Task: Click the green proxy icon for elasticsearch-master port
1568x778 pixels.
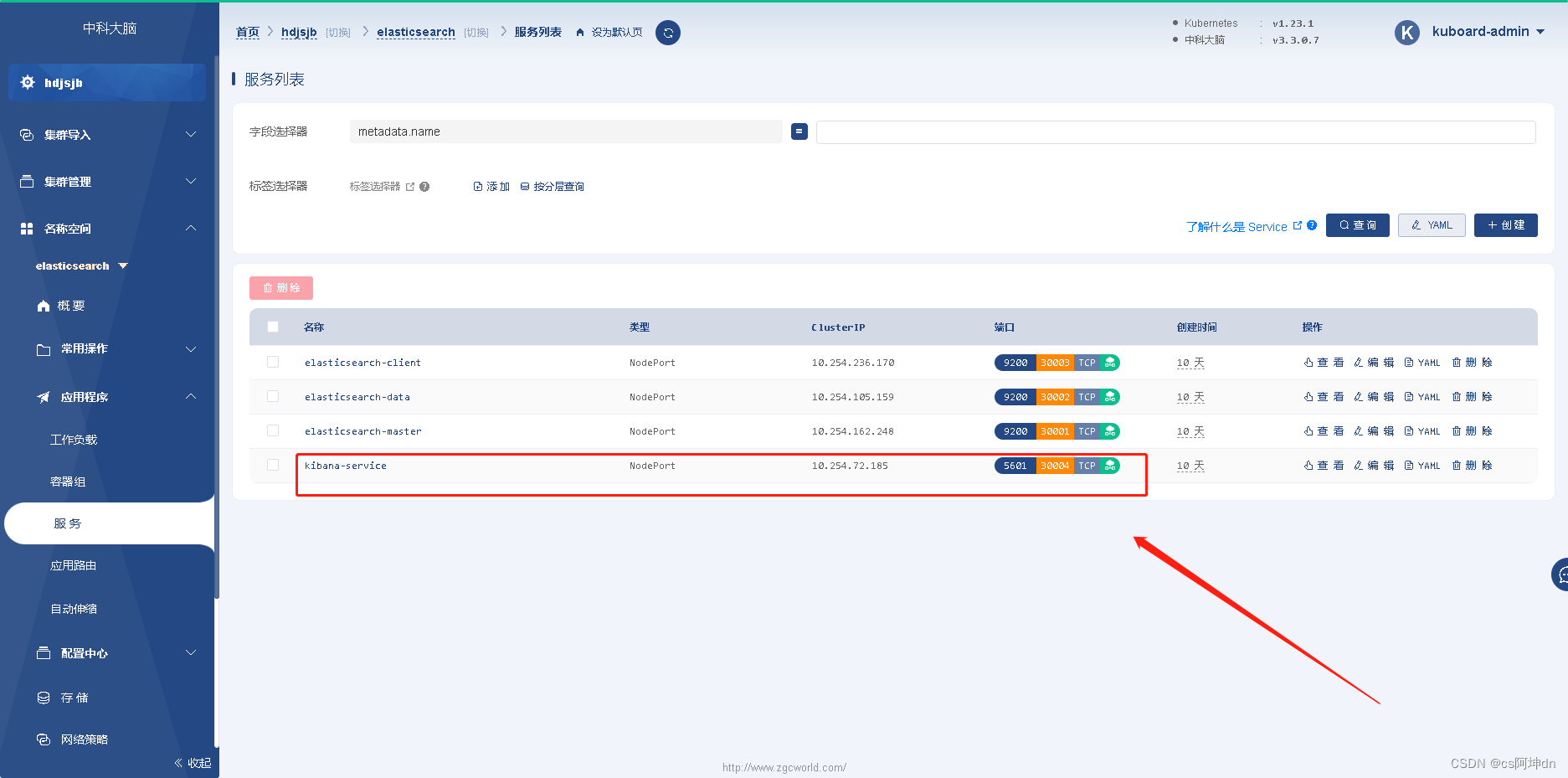Action: pyautogui.click(x=1110, y=431)
